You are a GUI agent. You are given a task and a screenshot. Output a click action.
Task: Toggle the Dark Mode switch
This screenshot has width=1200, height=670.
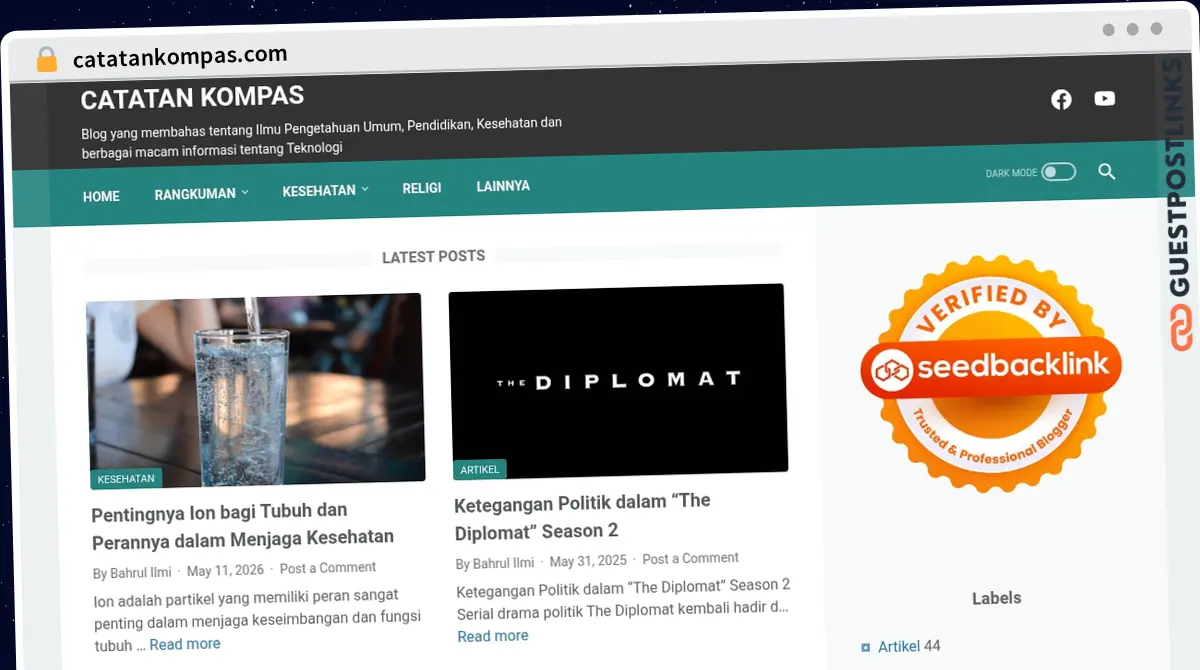[x=1058, y=172]
